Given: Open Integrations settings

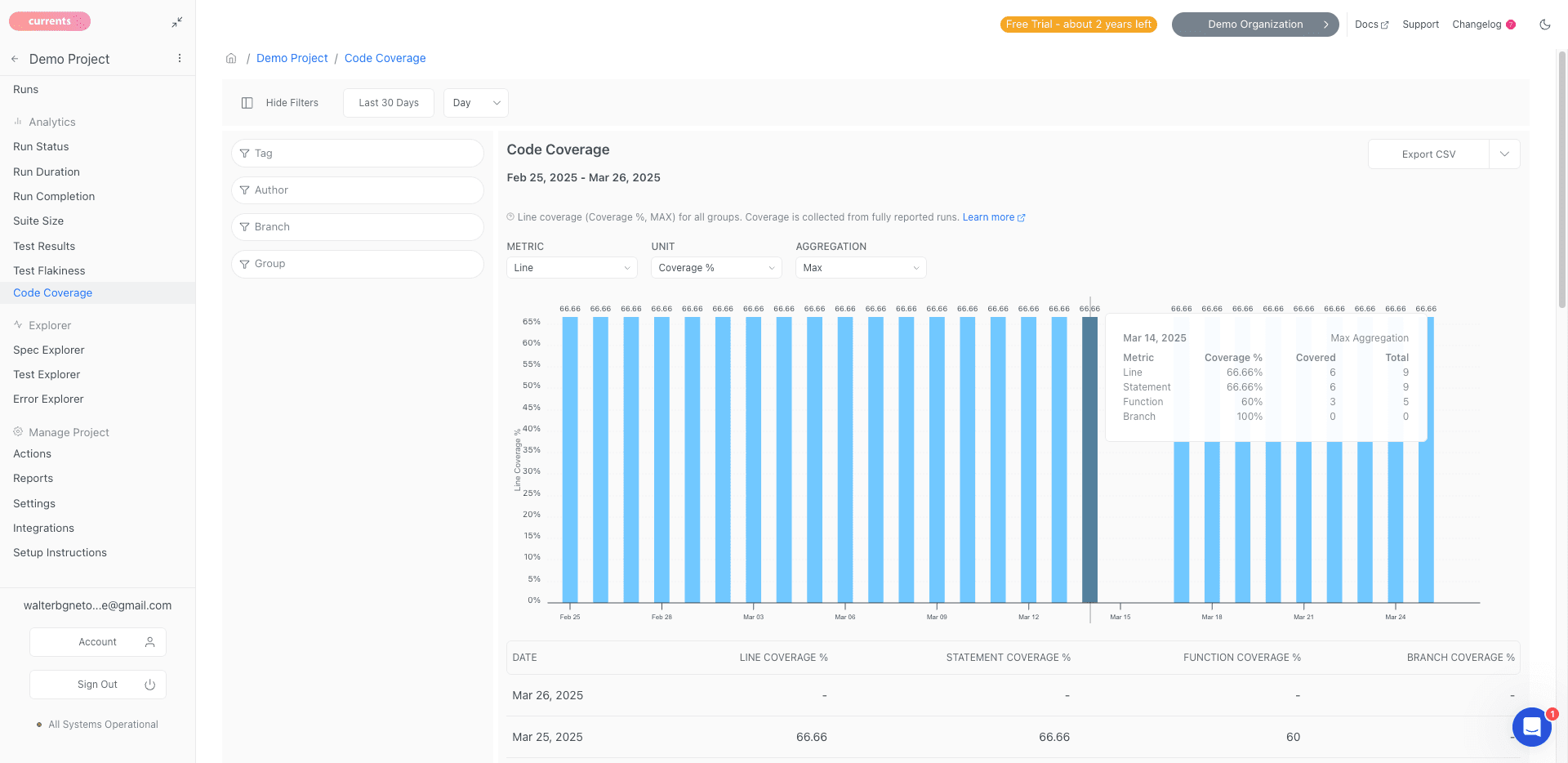Looking at the screenshot, I should 43,529.
